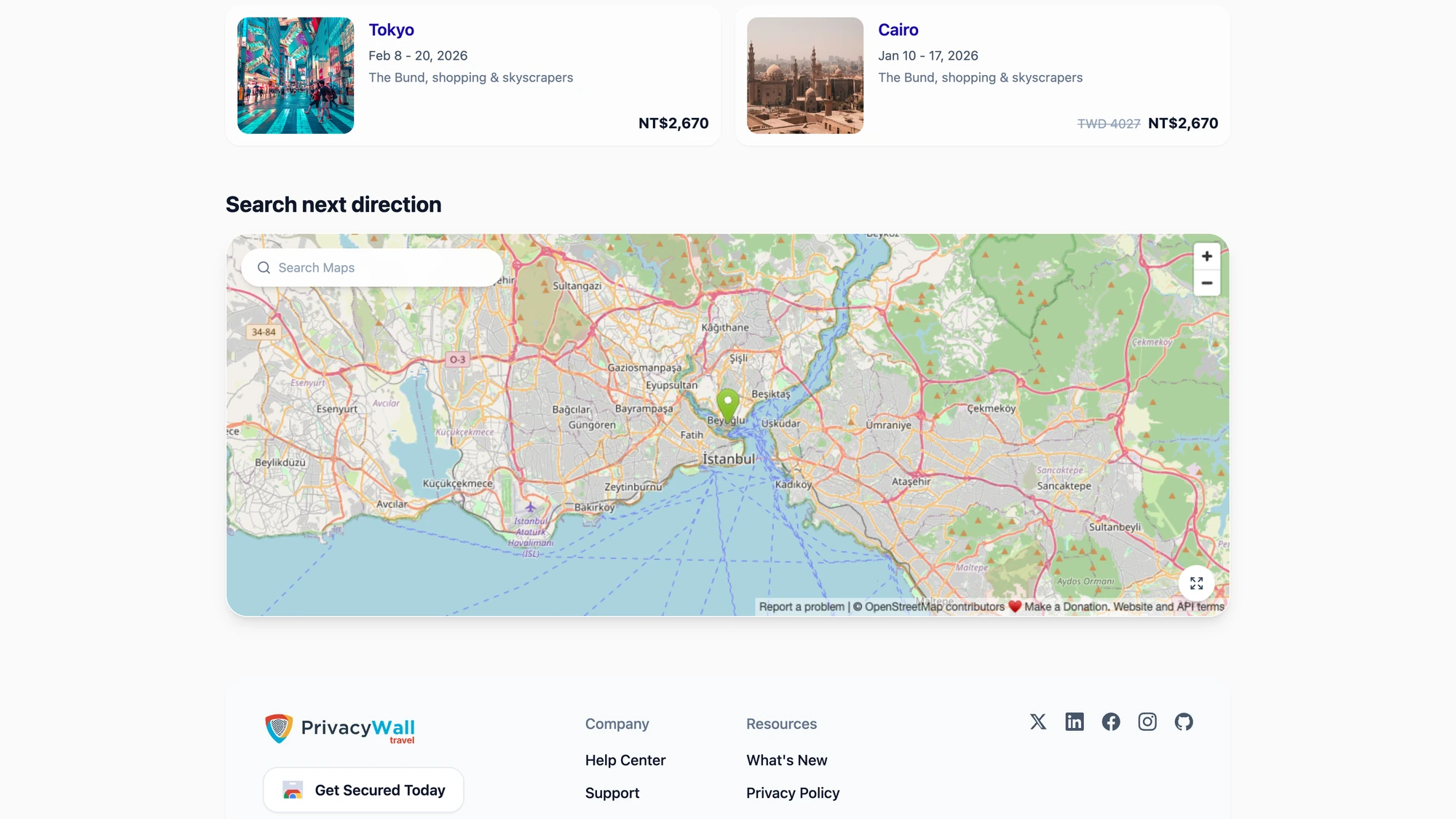Click Report a problem on map
The height and width of the screenshot is (819, 1456).
[802, 606]
